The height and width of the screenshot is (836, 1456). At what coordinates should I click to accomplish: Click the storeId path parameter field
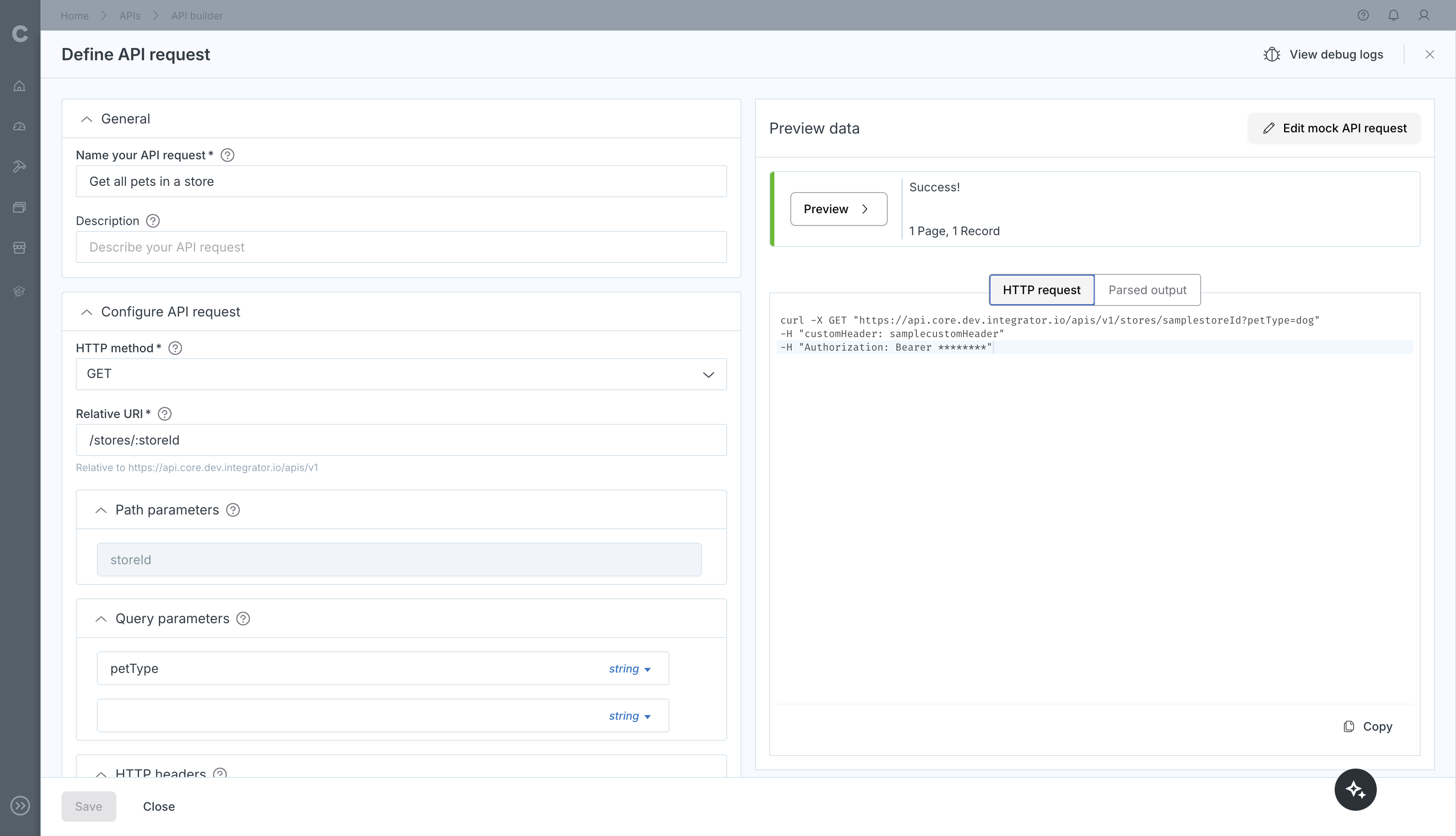pos(399,560)
